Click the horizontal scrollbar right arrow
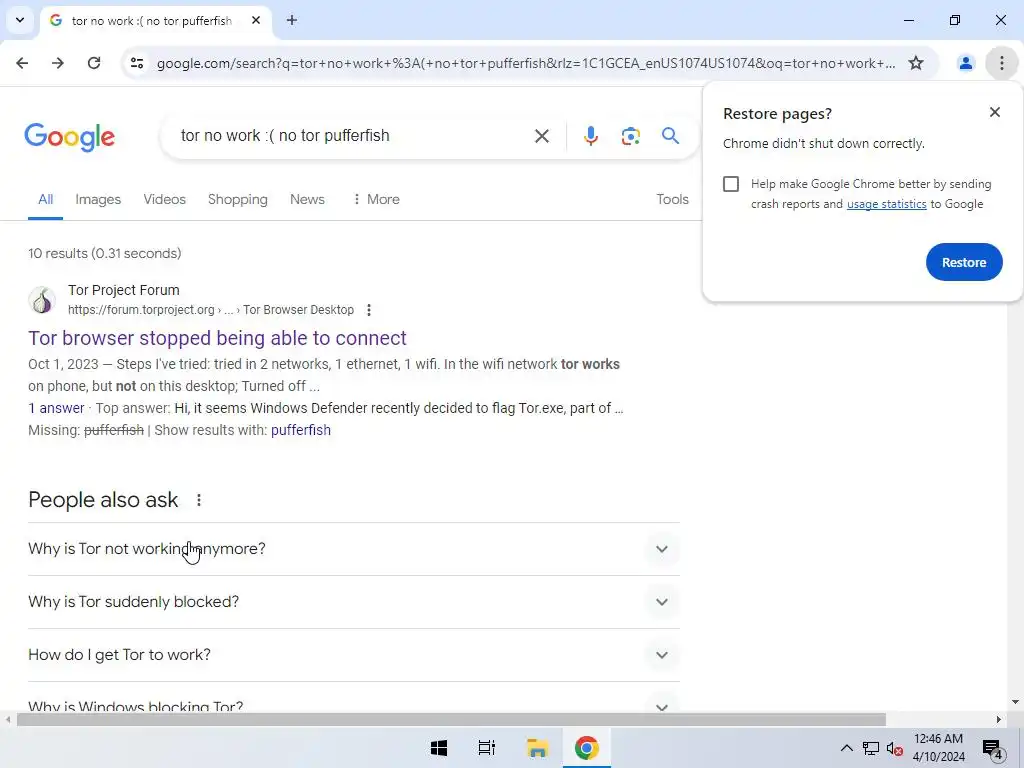This screenshot has width=1024, height=768. (999, 720)
